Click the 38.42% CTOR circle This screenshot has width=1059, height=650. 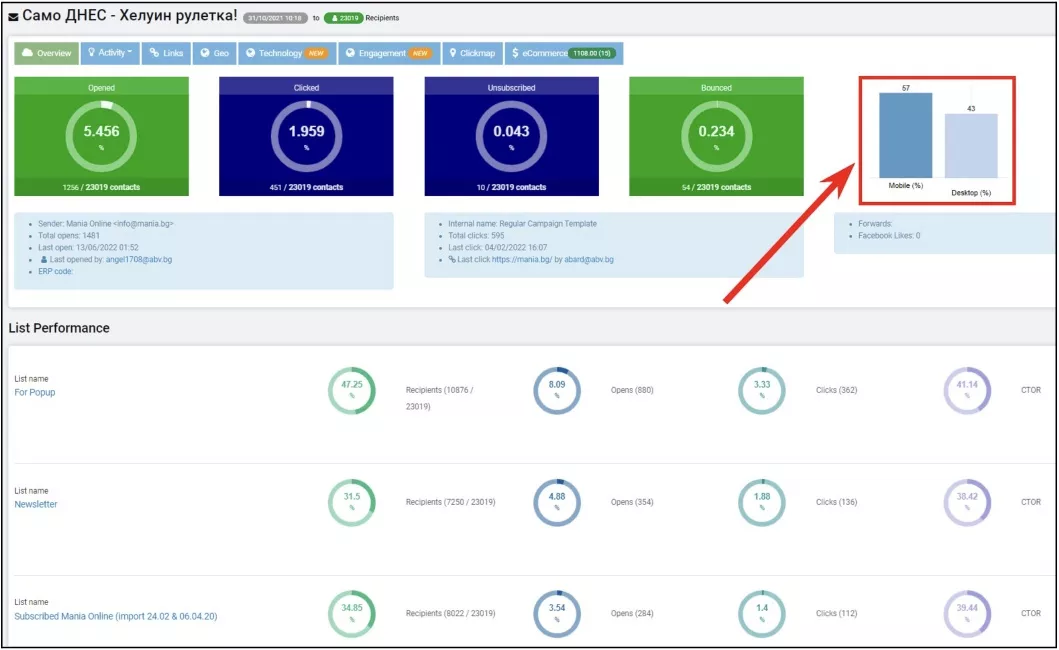pos(967,503)
